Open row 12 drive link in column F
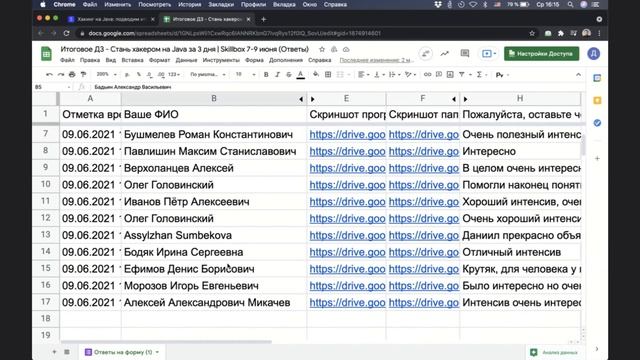Screen dimensions: 640x360 (424, 219)
